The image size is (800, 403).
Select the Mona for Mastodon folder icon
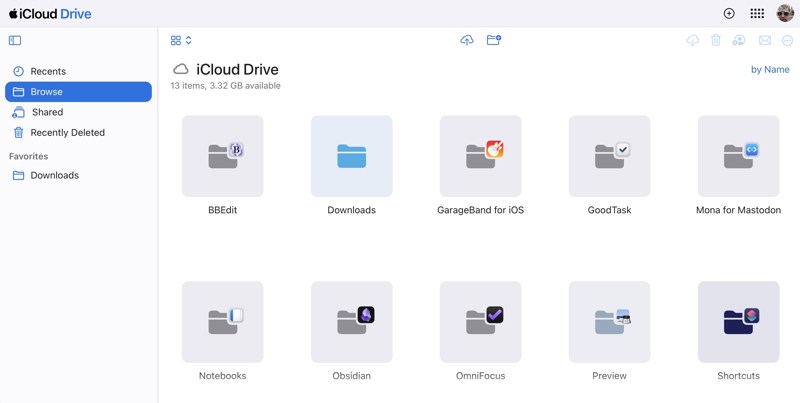coord(739,156)
